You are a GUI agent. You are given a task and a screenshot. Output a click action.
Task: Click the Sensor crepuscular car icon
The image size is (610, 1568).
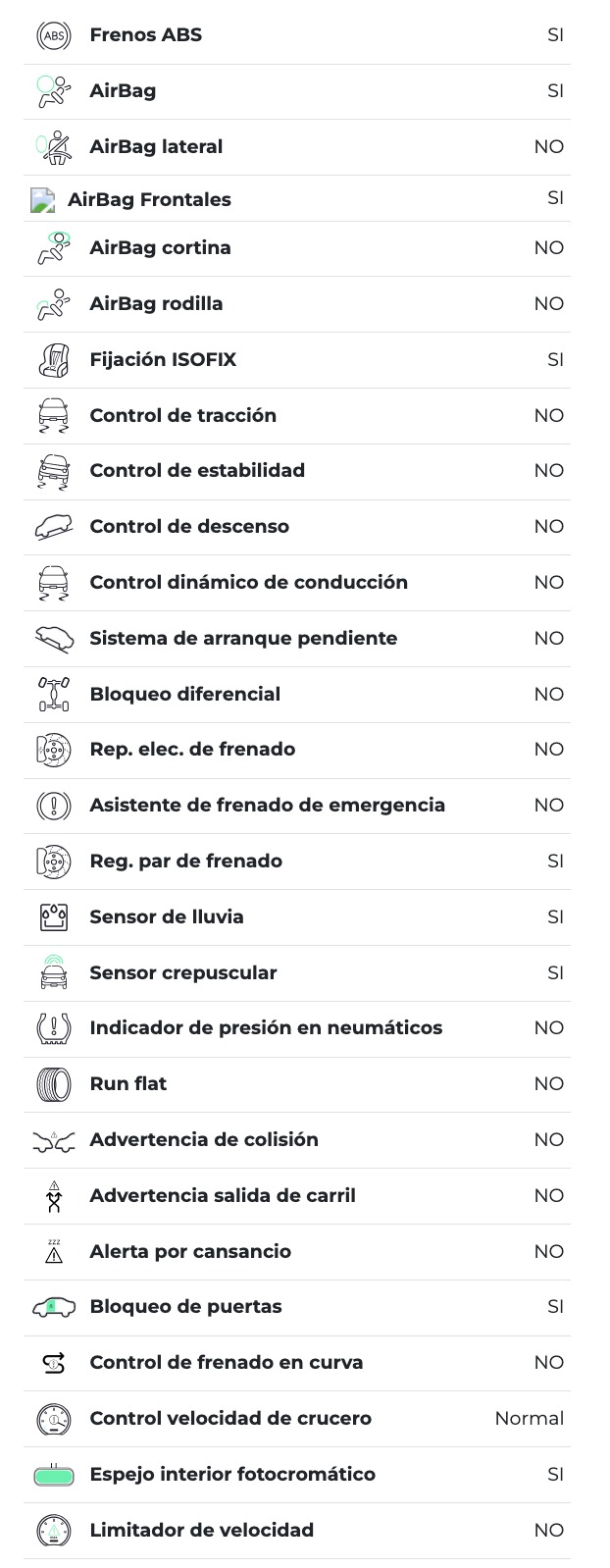pyautogui.click(x=53, y=972)
